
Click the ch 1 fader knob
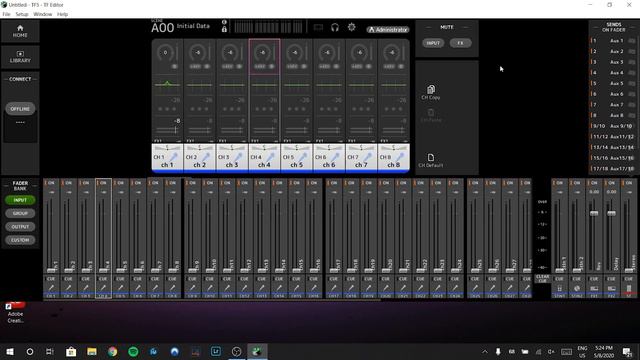point(51,270)
